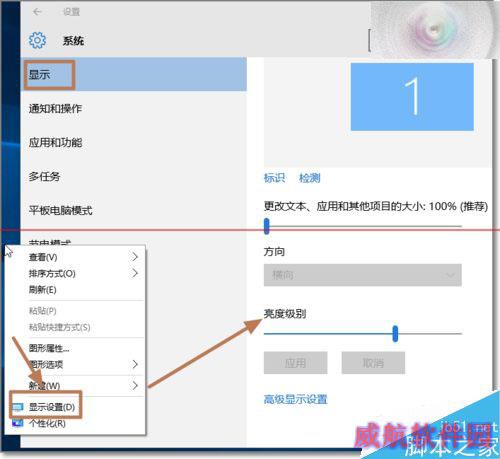The width and height of the screenshot is (500, 459).
Task: Open the 方向 orientation dropdown
Action: (363, 275)
